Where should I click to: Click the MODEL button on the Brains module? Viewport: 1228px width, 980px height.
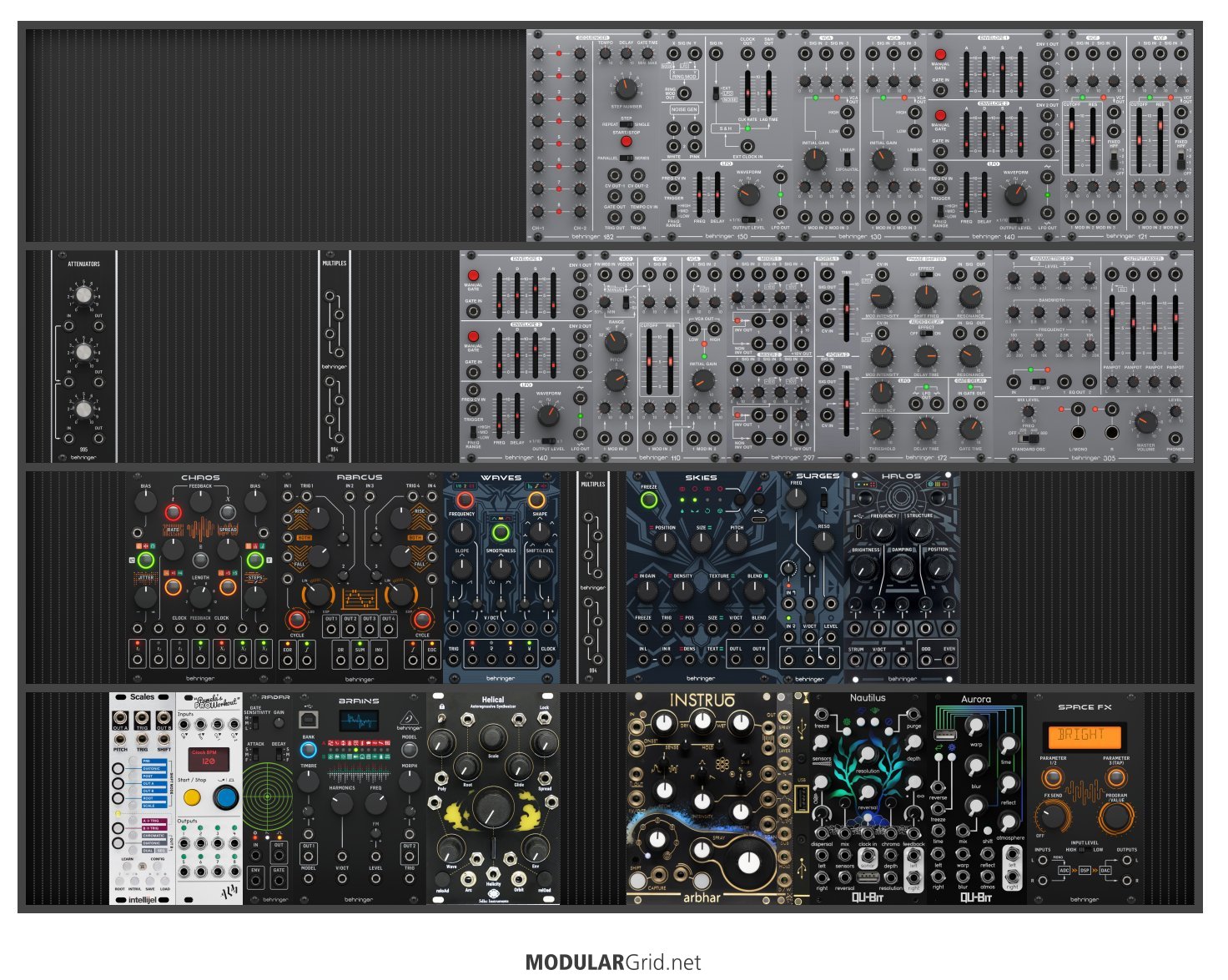409,749
